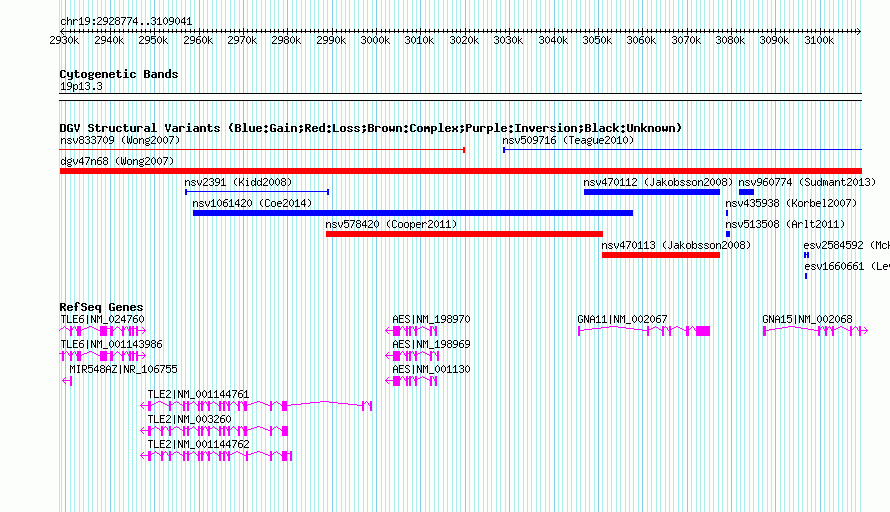The height and width of the screenshot is (512, 890).
Task: Click the esv1660661 variant label
Action: click(846, 266)
